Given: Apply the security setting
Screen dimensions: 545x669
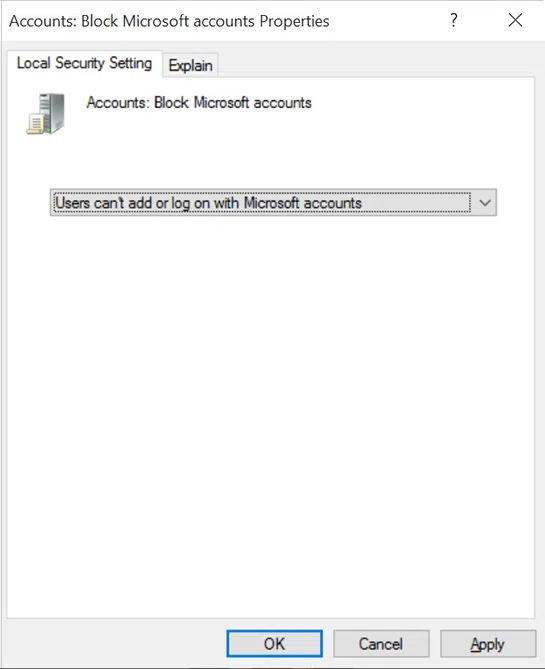Looking at the screenshot, I should [x=488, y=643].
